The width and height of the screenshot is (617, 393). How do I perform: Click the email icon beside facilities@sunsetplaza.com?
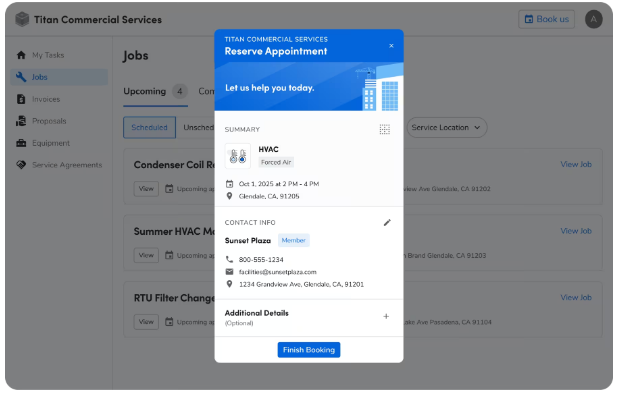point(229,272)
